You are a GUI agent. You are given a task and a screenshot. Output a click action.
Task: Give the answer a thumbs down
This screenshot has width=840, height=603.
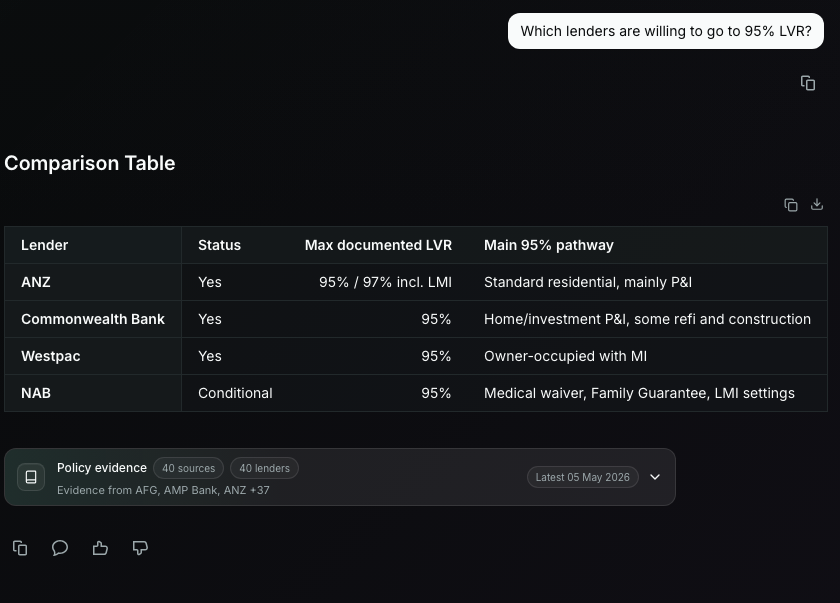click(140, 548)
